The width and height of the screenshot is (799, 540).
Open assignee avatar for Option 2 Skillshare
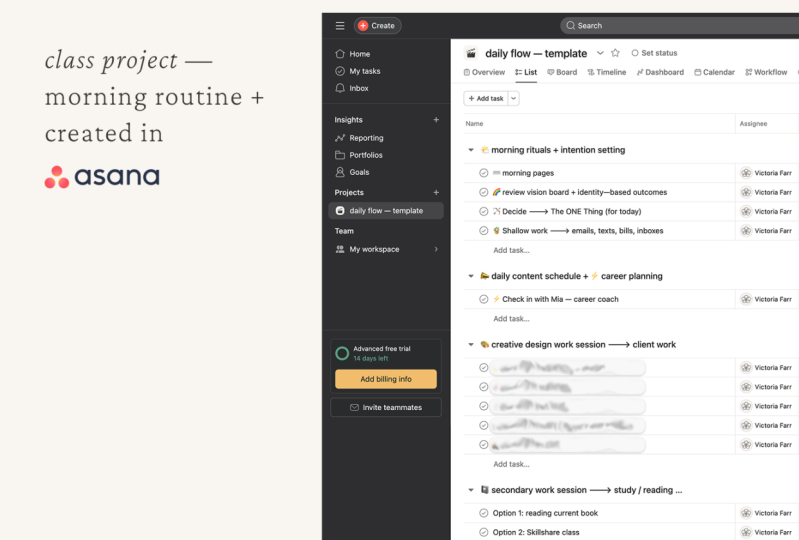coord(746,532)
